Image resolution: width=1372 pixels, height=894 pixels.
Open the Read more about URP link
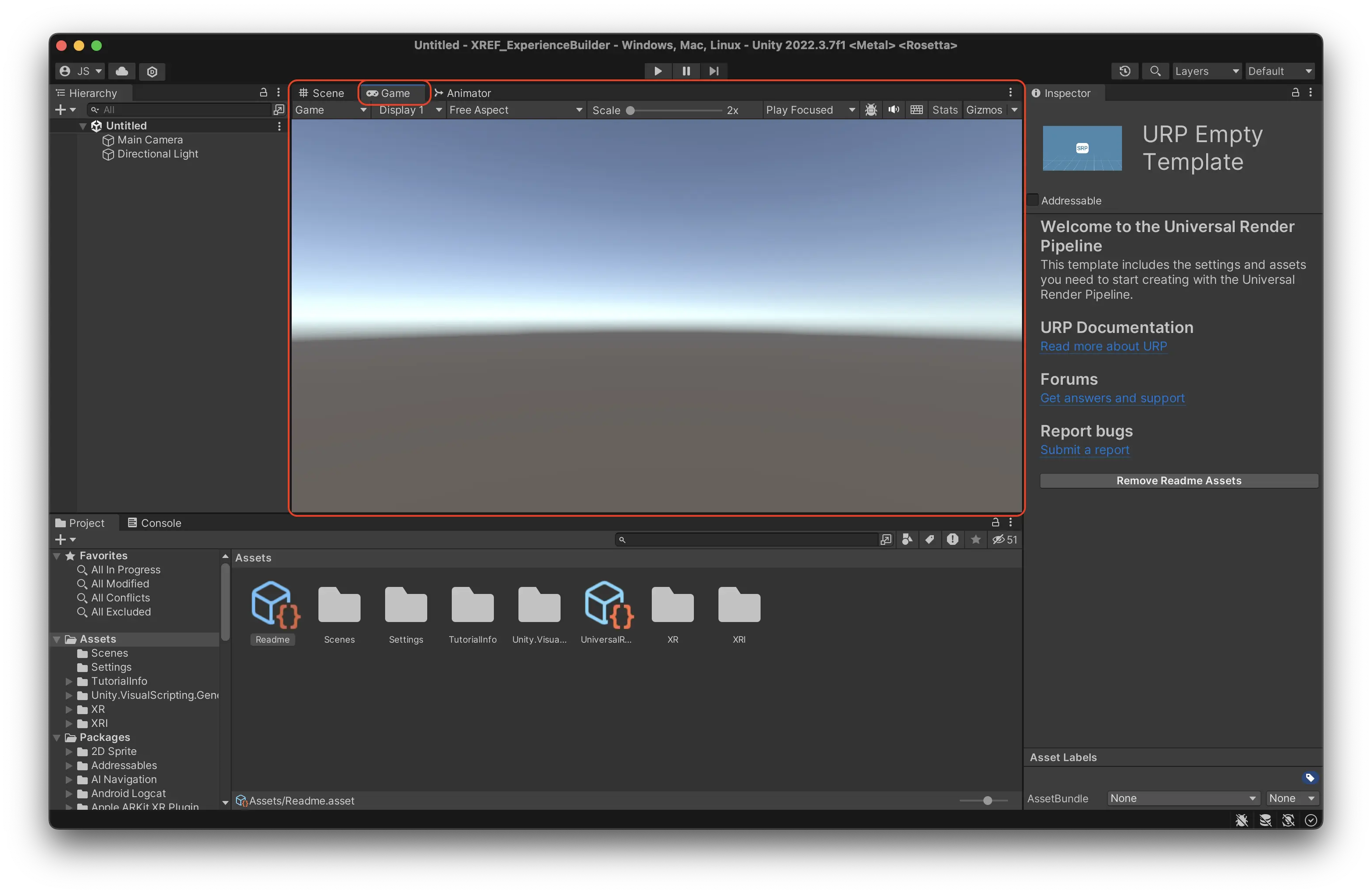point(1104,347)
